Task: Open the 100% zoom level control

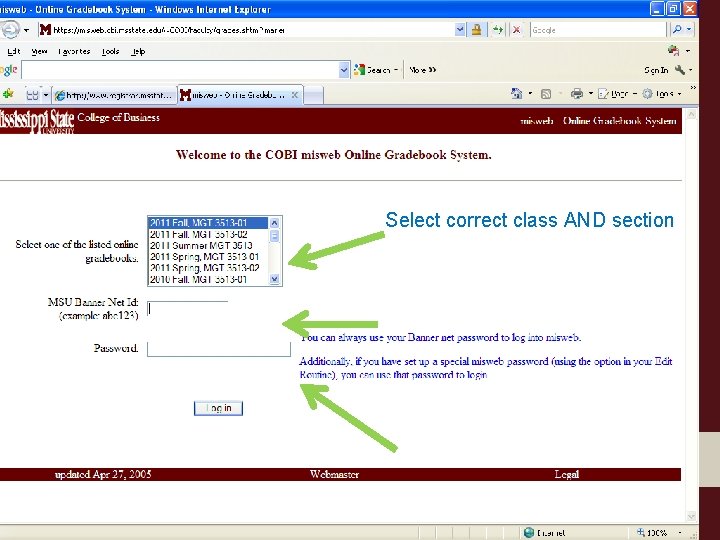Action: point(658,533)
